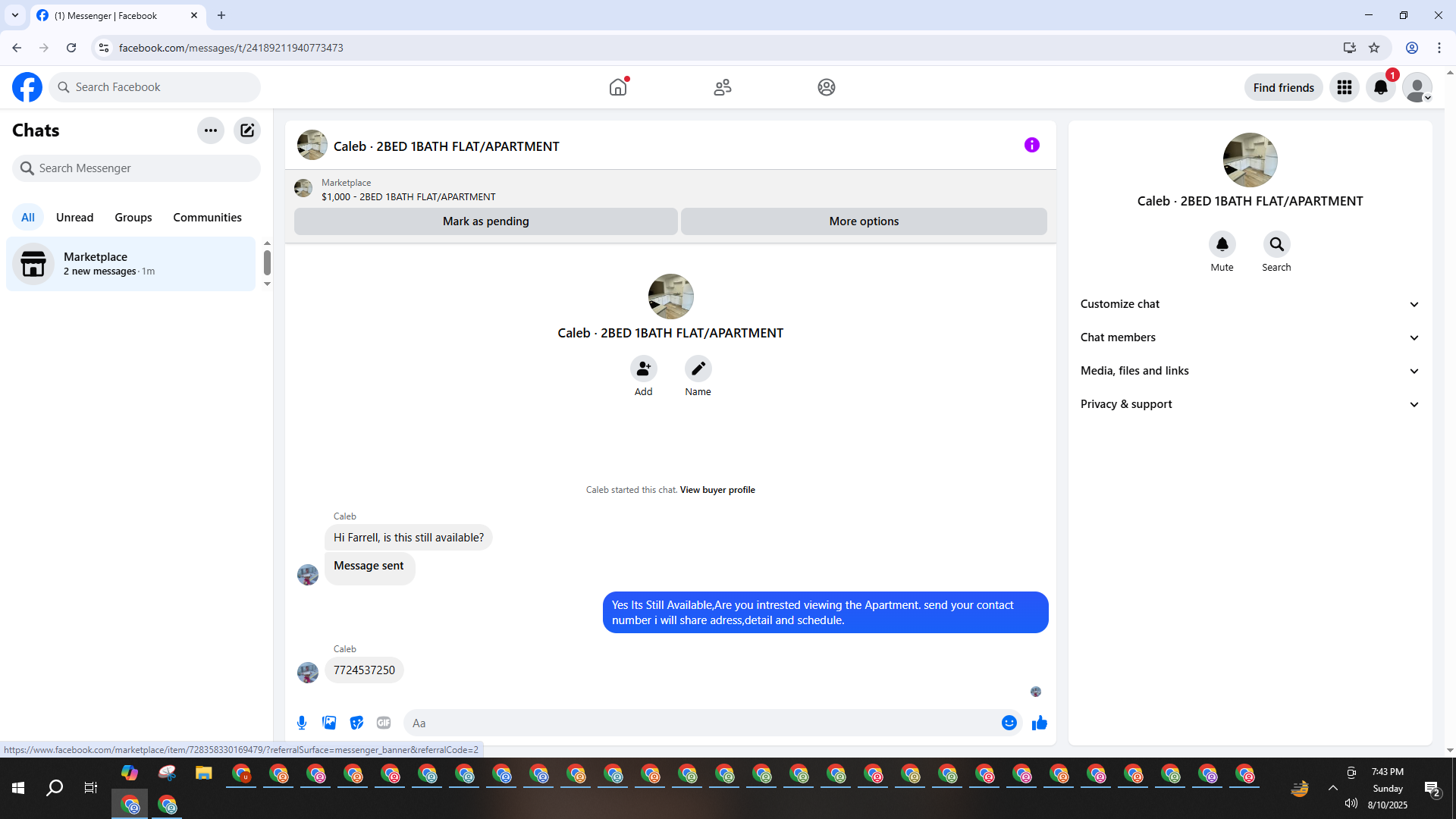Open the emoji picker in message box
The image size is (1456, 819).
tap(1009, 723)
